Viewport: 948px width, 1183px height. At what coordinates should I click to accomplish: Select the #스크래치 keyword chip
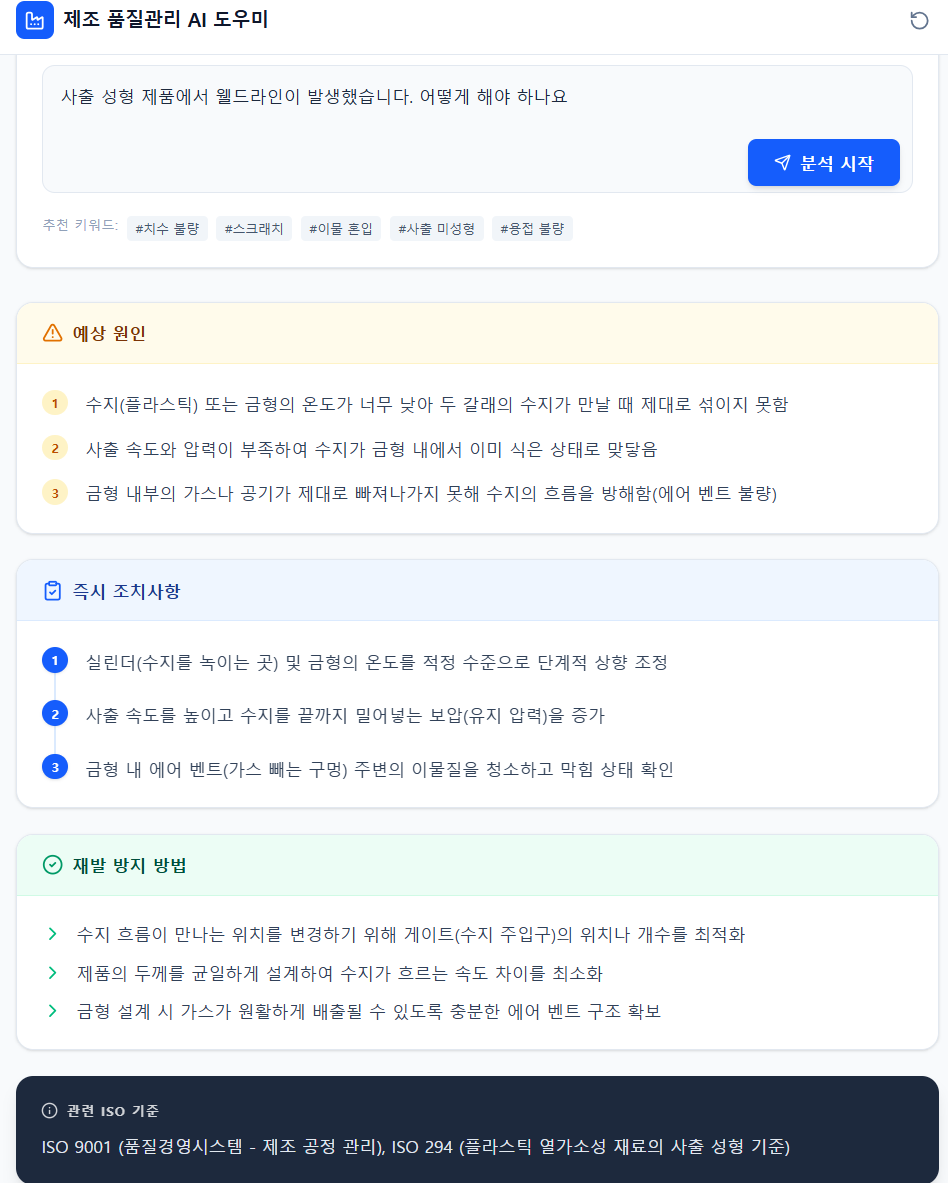click(254, 229)
